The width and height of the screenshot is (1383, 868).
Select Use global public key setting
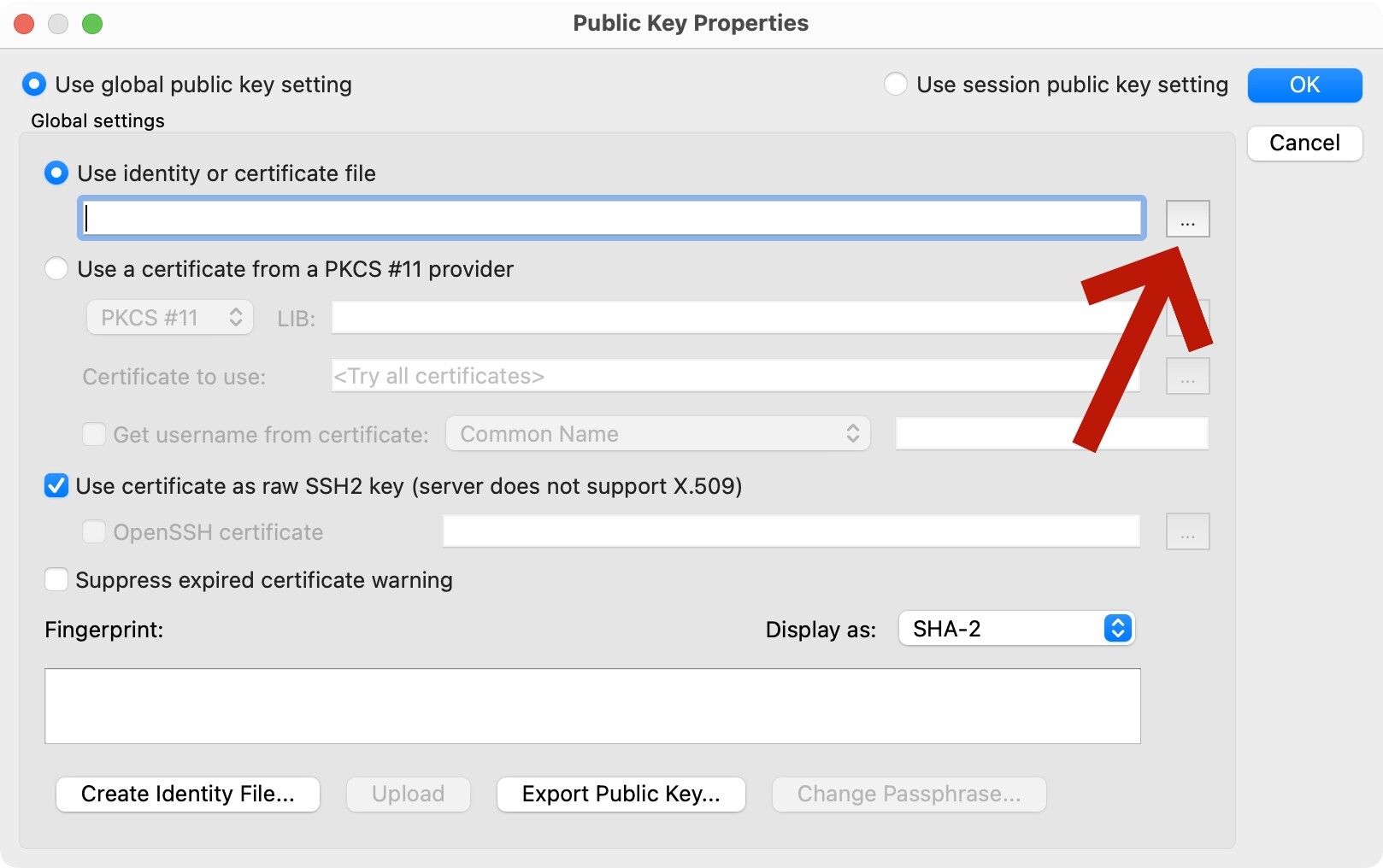tap(34, 85)
